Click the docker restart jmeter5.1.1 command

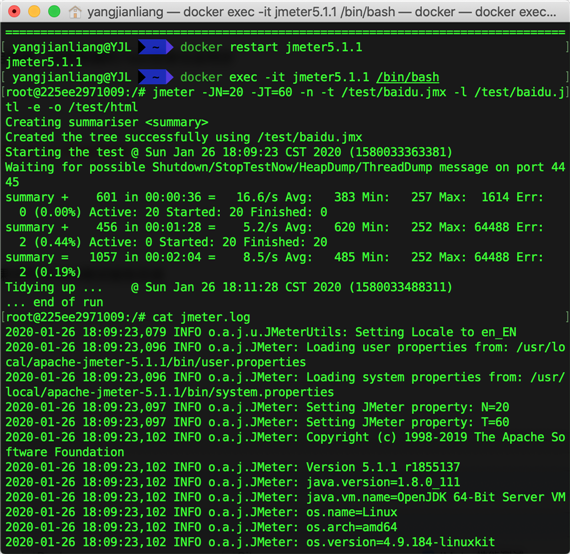[271, 47]
